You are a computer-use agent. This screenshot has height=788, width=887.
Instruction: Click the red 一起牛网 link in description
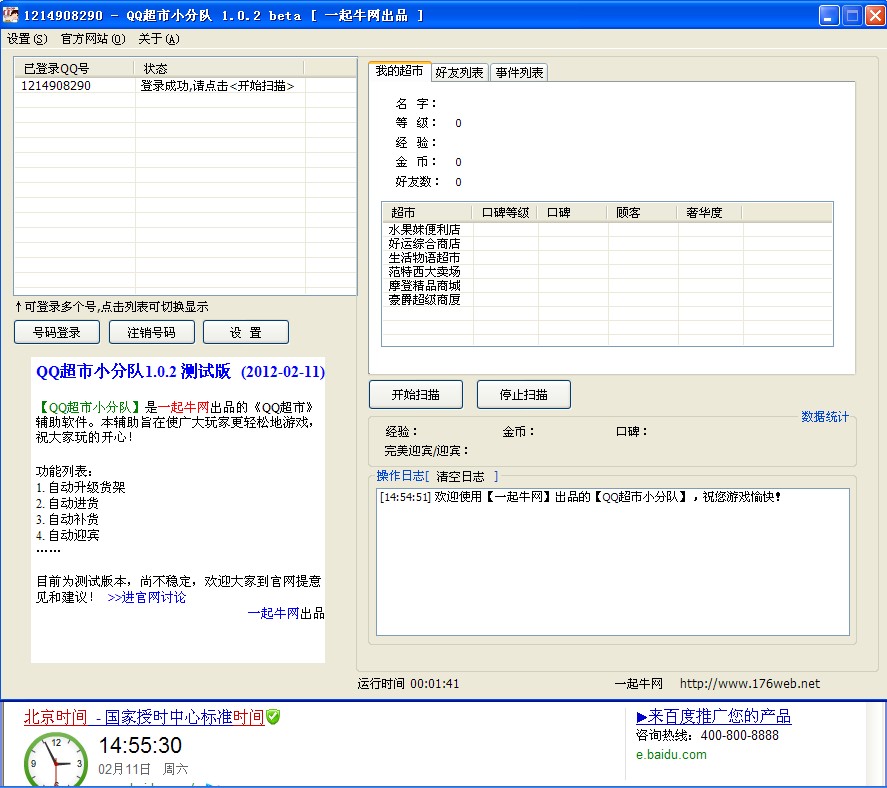point(184,407)
